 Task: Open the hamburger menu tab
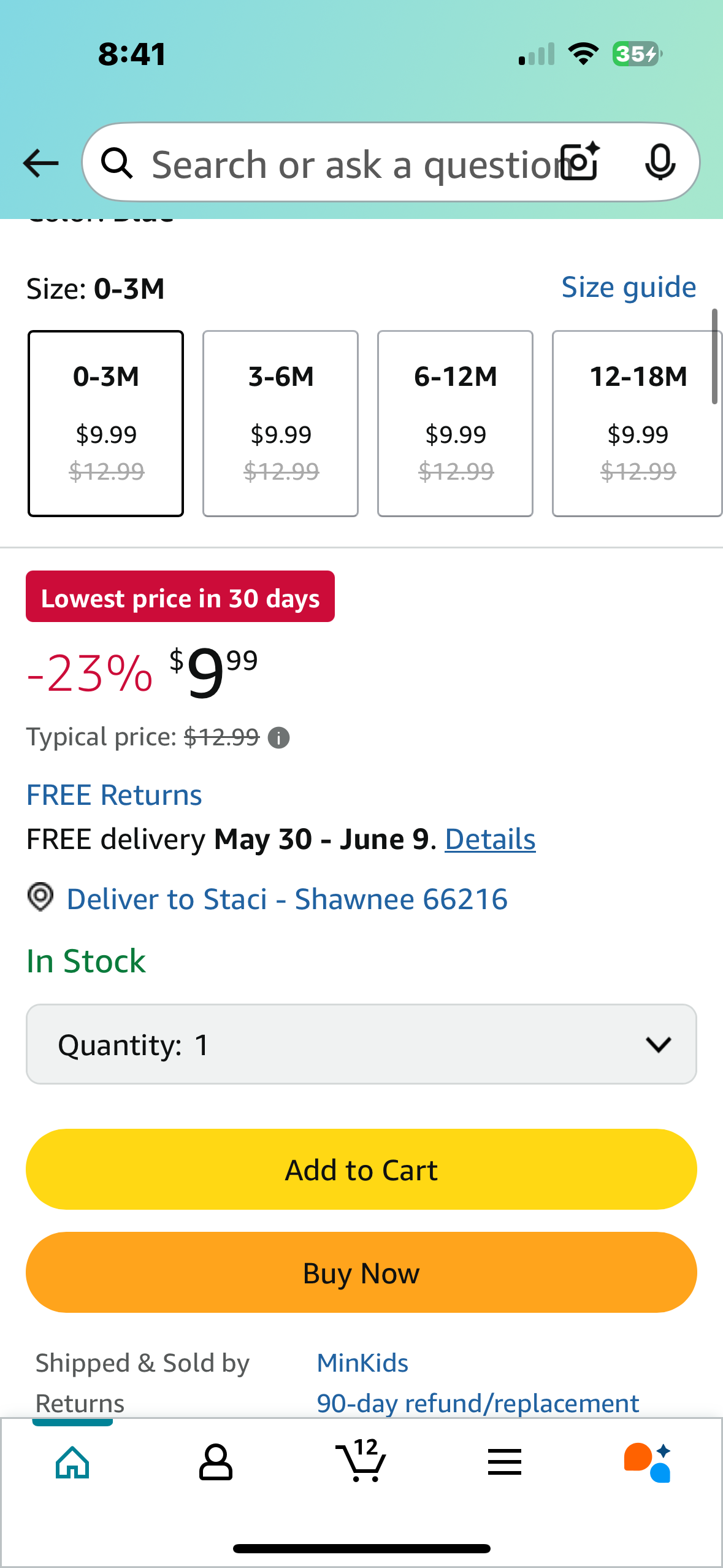coord(505,1462)
